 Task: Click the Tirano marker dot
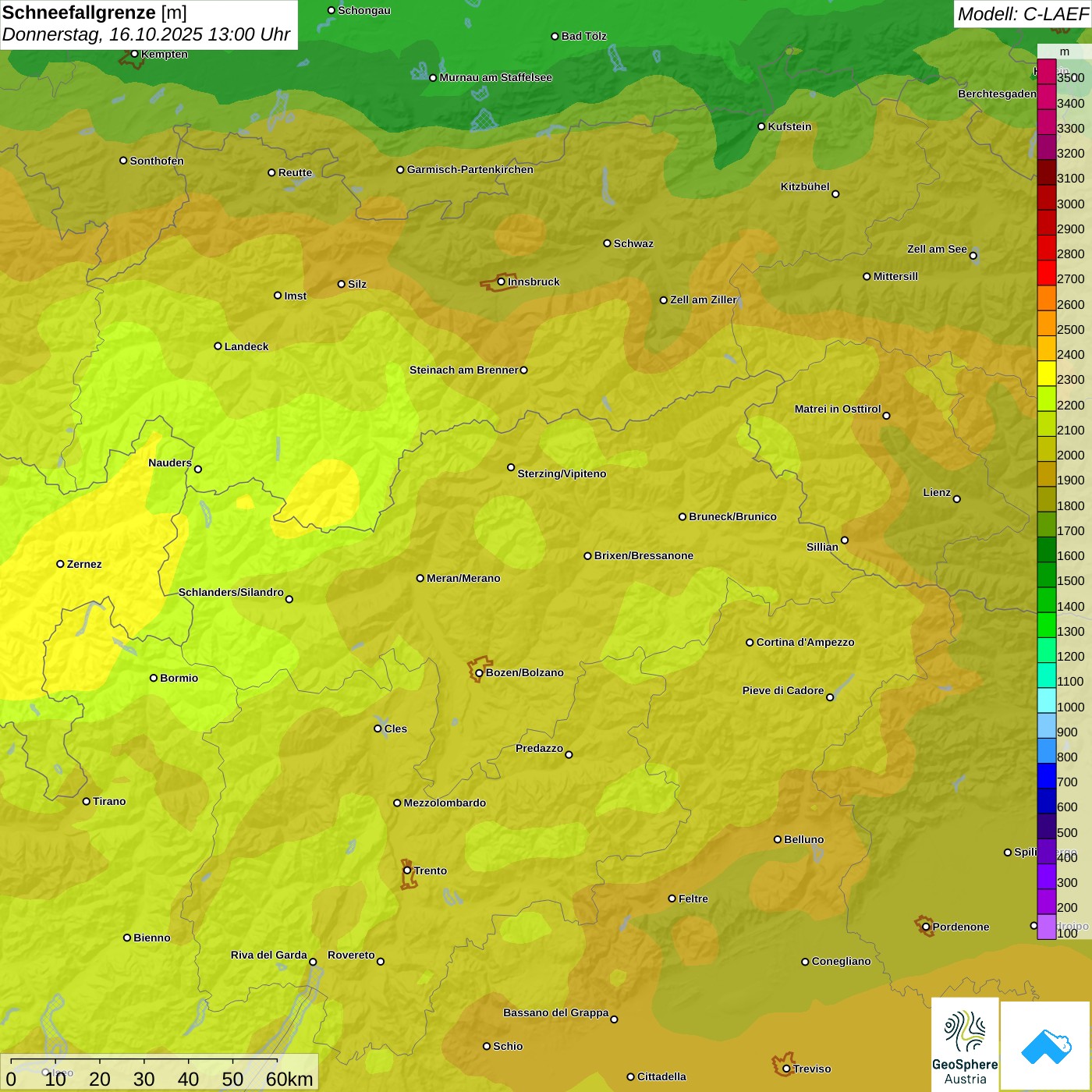coord(87,801)
